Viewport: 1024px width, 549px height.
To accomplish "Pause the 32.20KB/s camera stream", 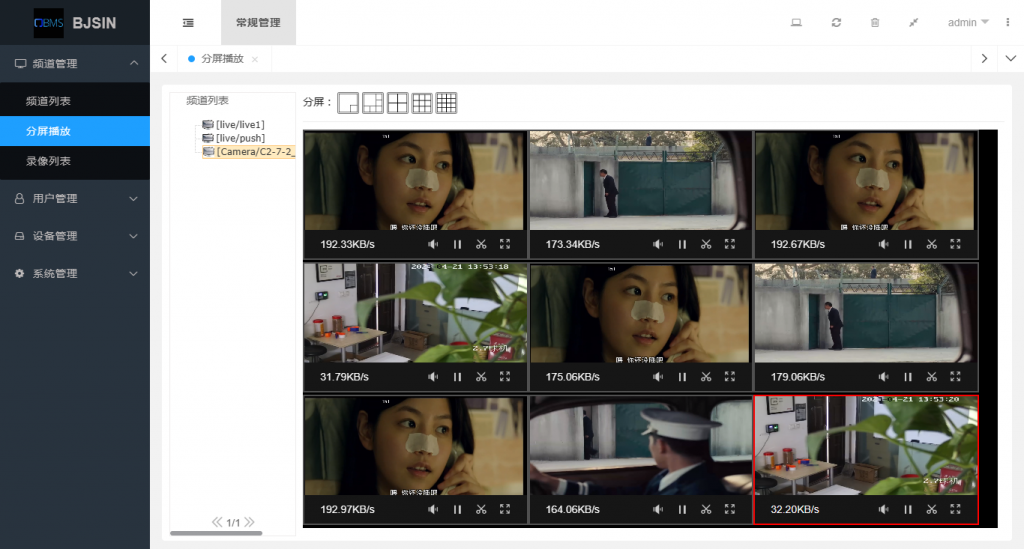I will (908, 509).
